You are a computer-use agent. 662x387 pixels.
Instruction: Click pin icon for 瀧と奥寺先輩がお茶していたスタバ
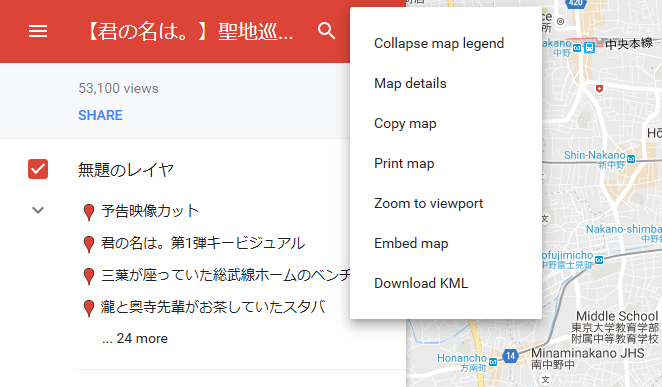click(89, 309)
